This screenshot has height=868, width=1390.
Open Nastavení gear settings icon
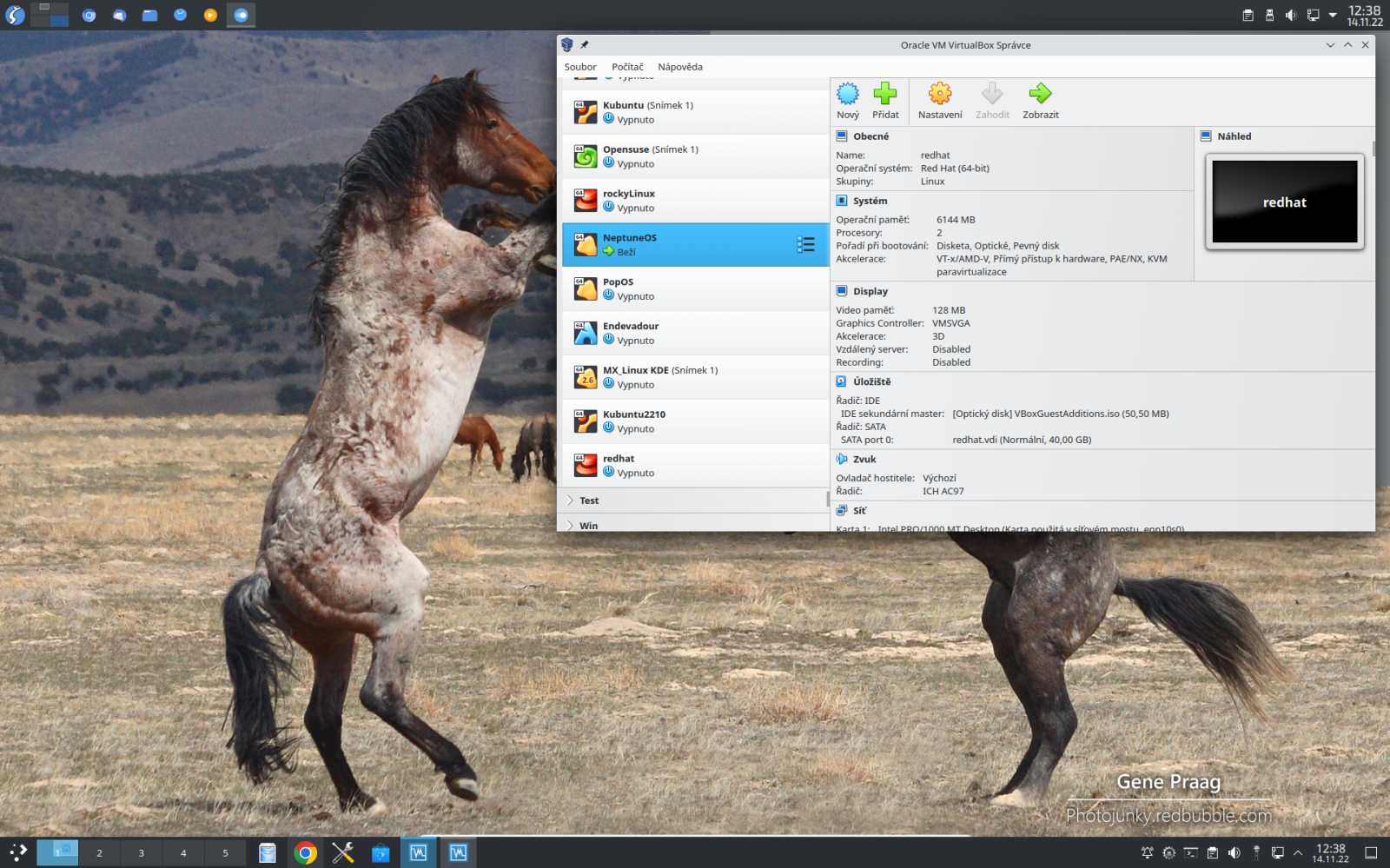[x=940, y=93]
